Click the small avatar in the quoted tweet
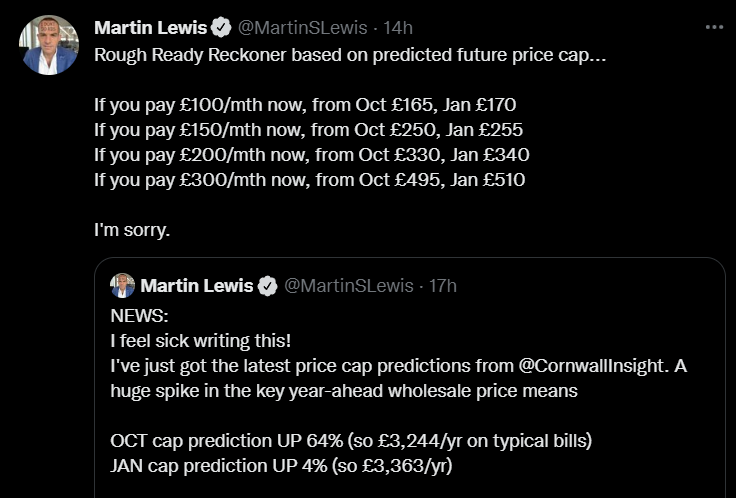Image resolution: width=736 pixels, height=498 pixels. pos(122,285)
